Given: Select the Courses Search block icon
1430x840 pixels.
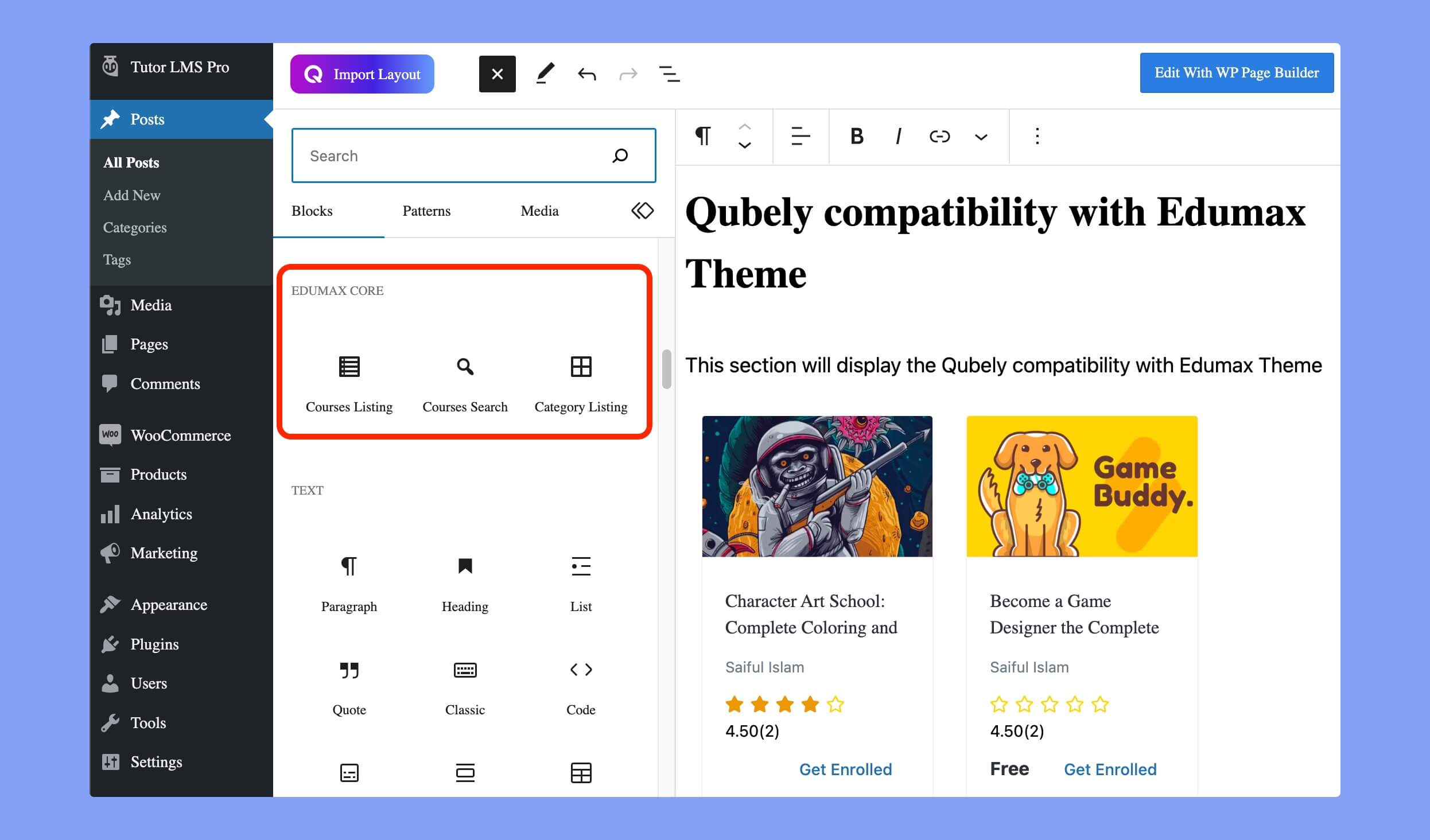Looking at the screenshot, I should click(464, 366).
